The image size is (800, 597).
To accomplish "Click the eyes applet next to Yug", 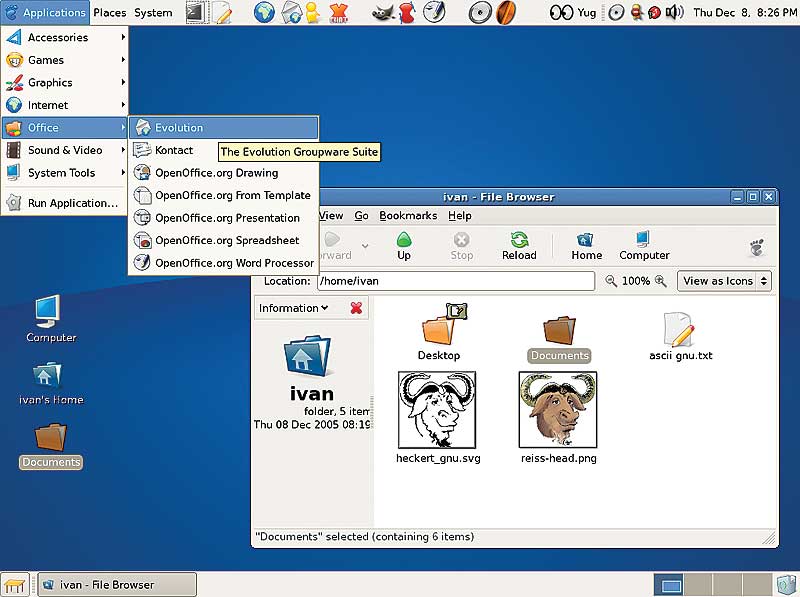I will click(x=561, y=12).
